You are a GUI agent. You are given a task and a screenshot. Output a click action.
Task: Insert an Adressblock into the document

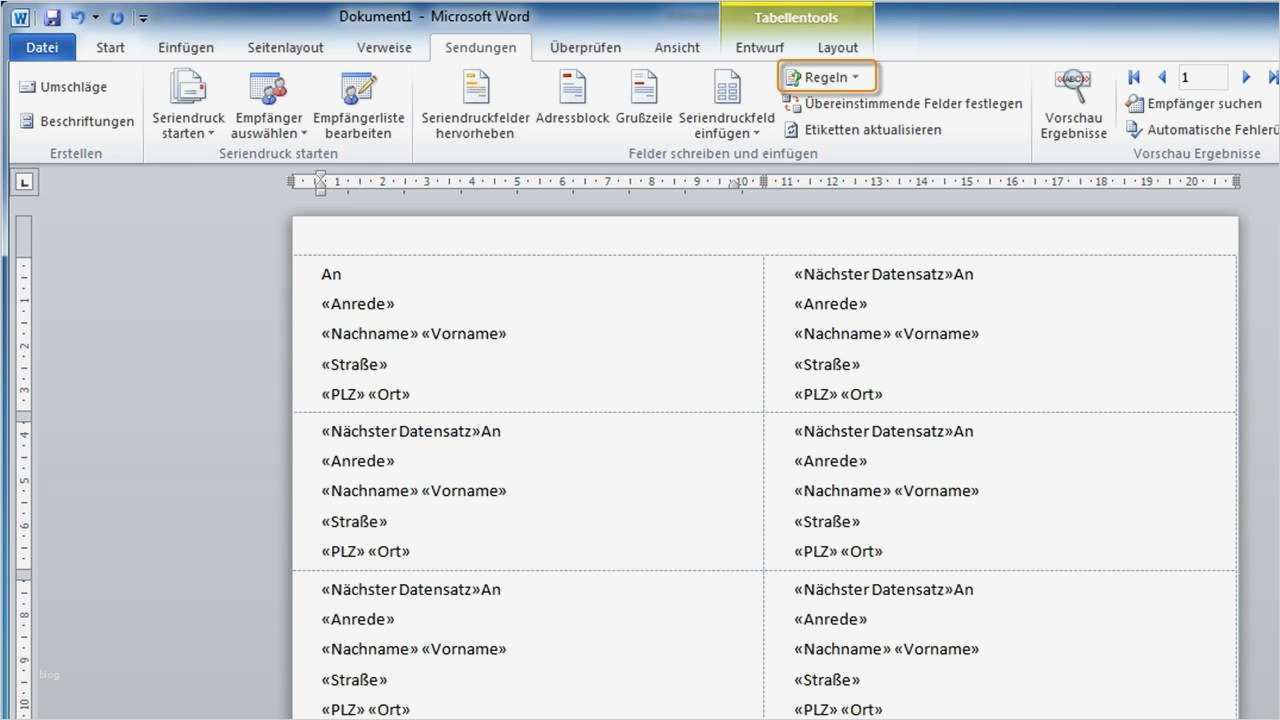point(571,100)
